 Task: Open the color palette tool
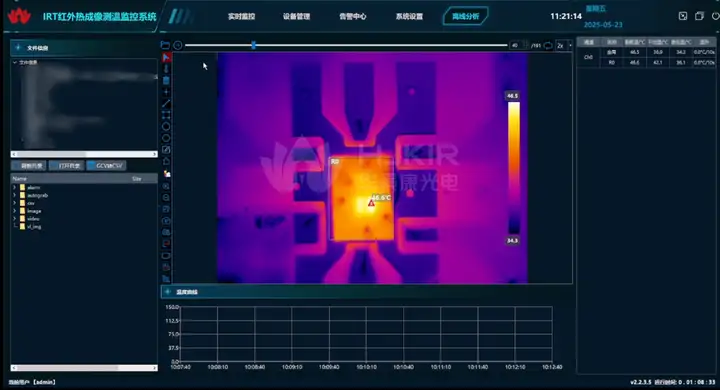pos(167,174)
